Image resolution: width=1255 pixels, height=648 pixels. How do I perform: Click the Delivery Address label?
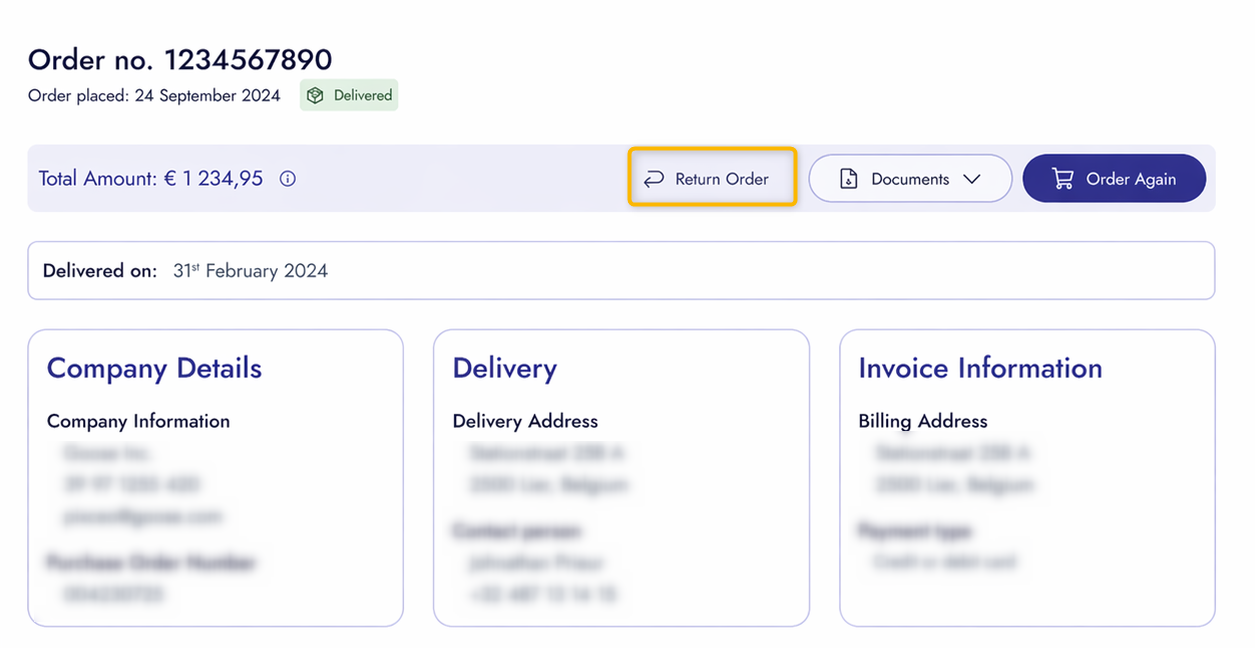point(525,421)
